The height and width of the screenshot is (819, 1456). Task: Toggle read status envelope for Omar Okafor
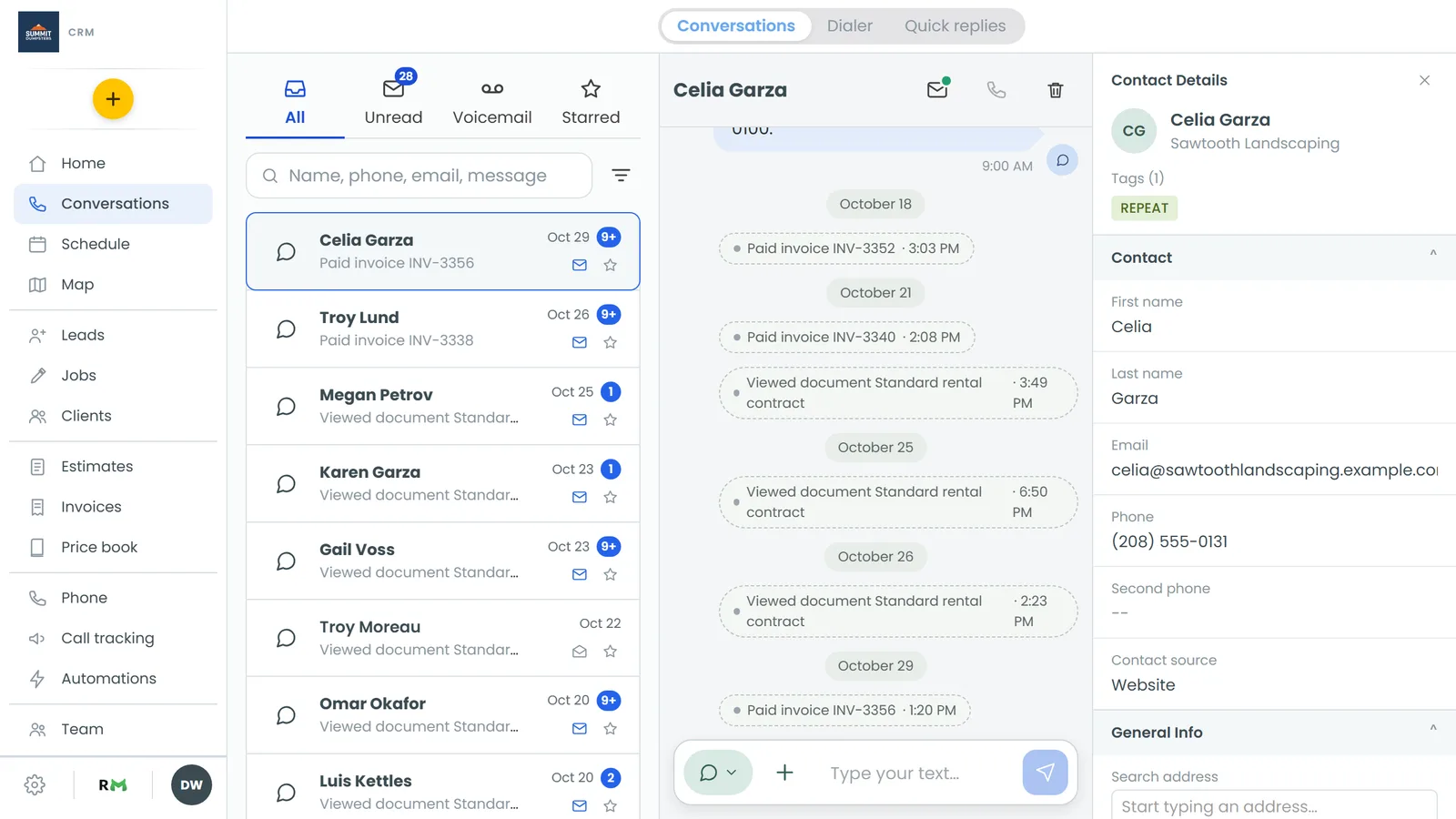580,728
